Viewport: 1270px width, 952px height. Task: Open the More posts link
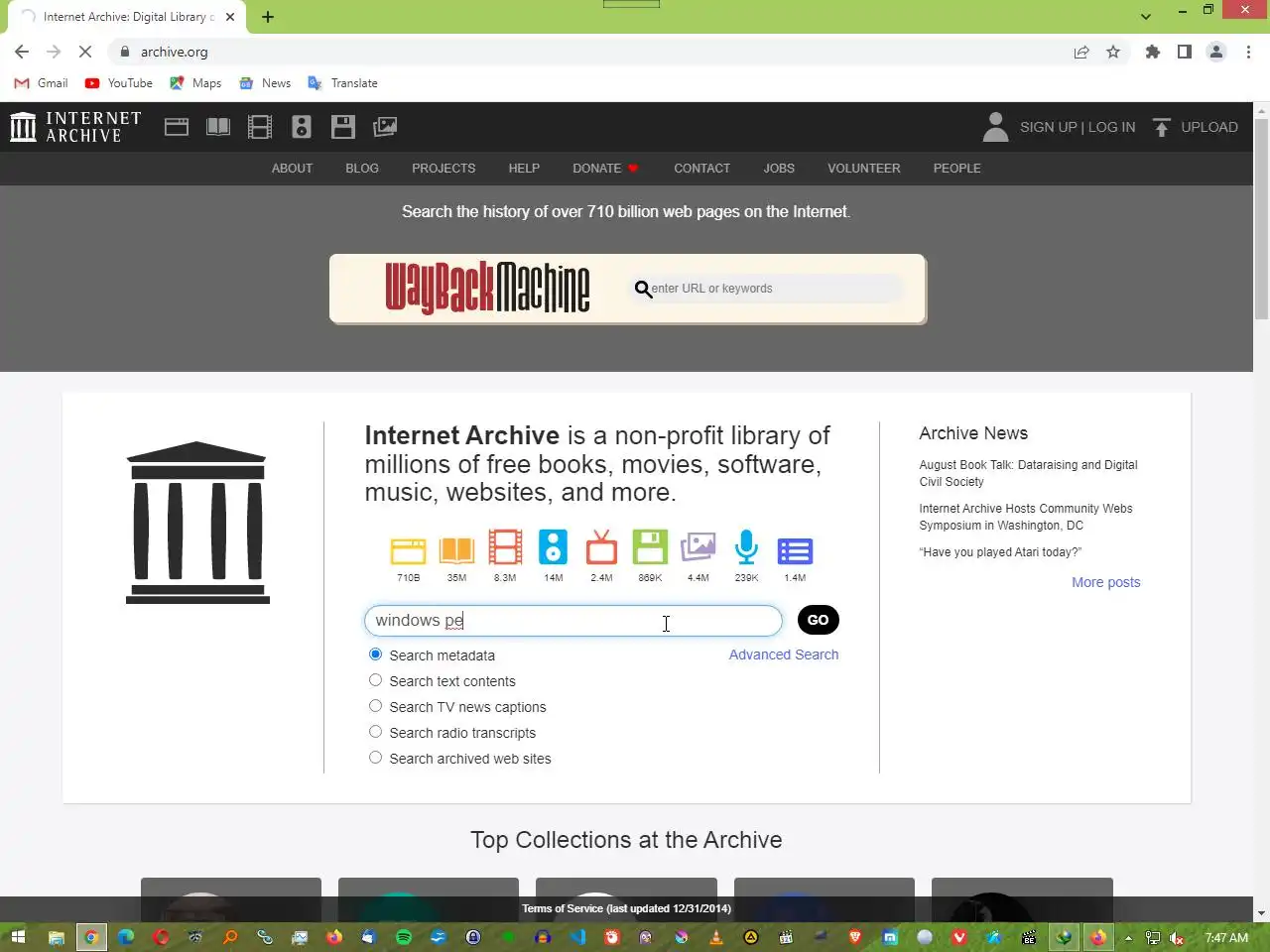click(x=1106, y=582)
